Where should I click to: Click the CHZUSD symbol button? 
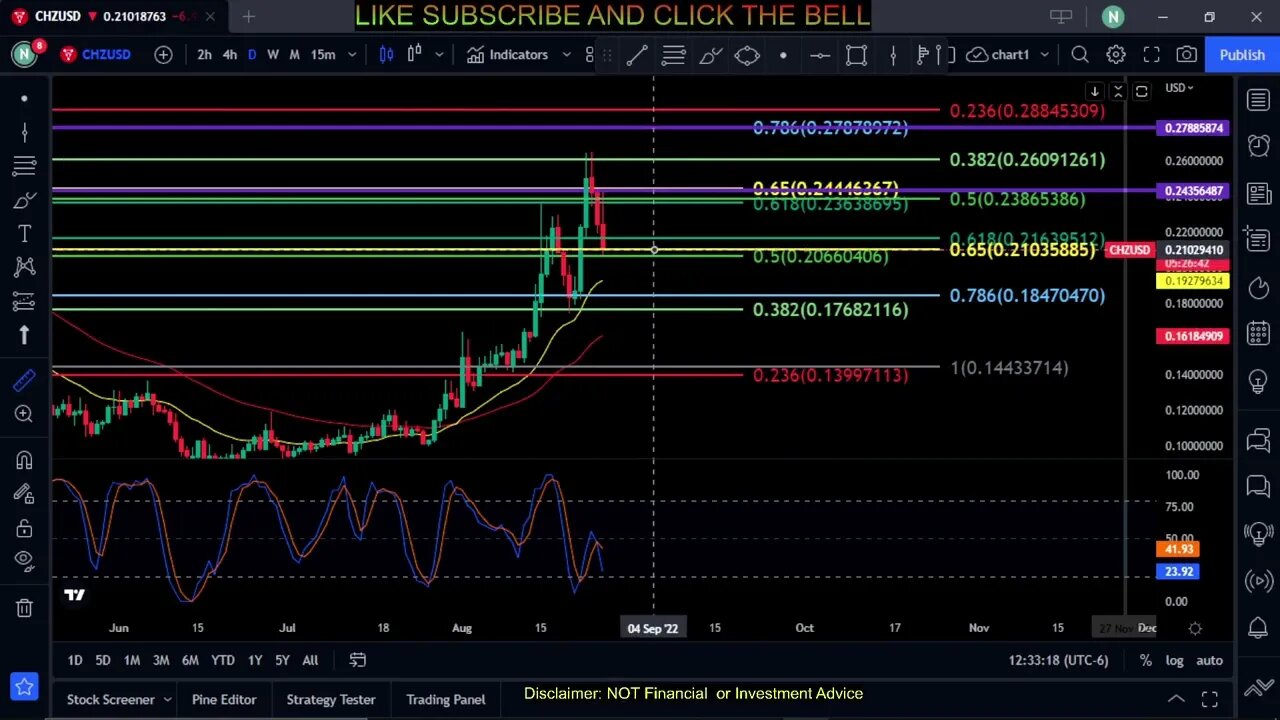point(96,55)
